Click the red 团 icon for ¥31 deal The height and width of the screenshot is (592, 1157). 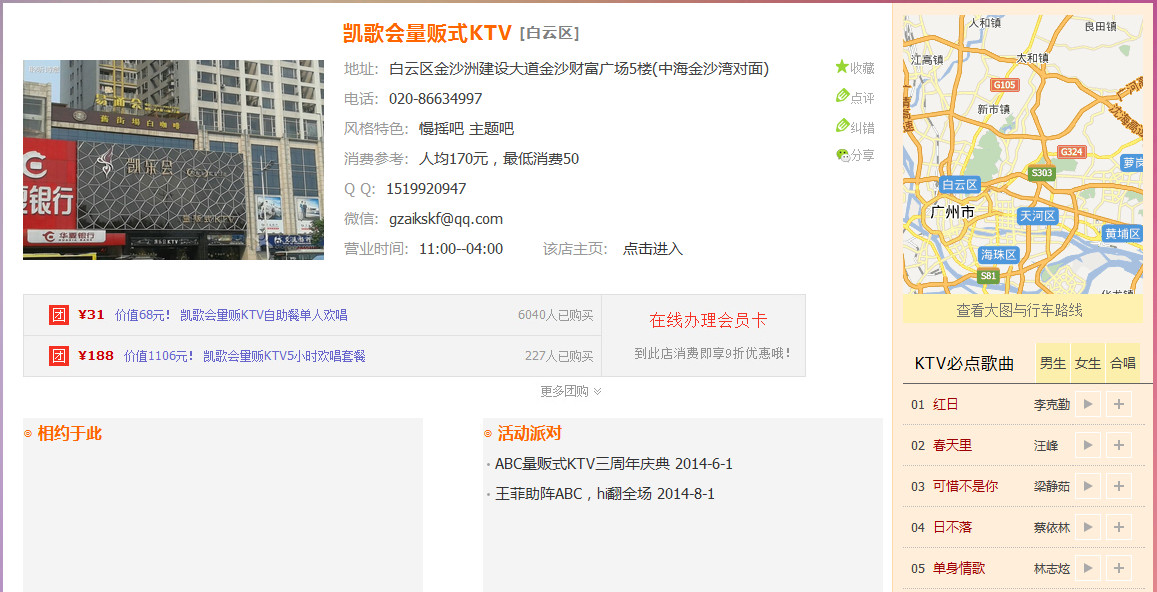coord(59,314)
